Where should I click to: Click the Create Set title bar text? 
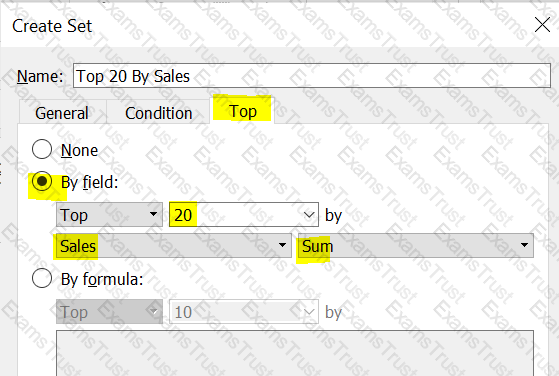point(52,26)
